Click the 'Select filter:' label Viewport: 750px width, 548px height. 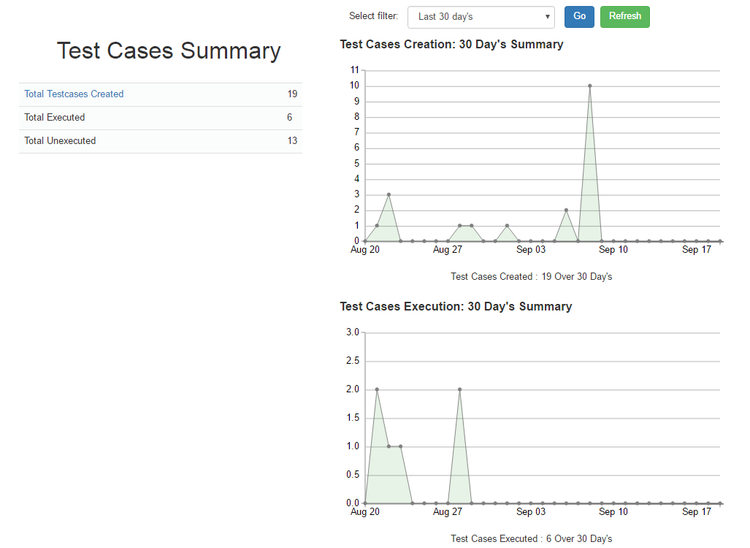tap(374, 16)
